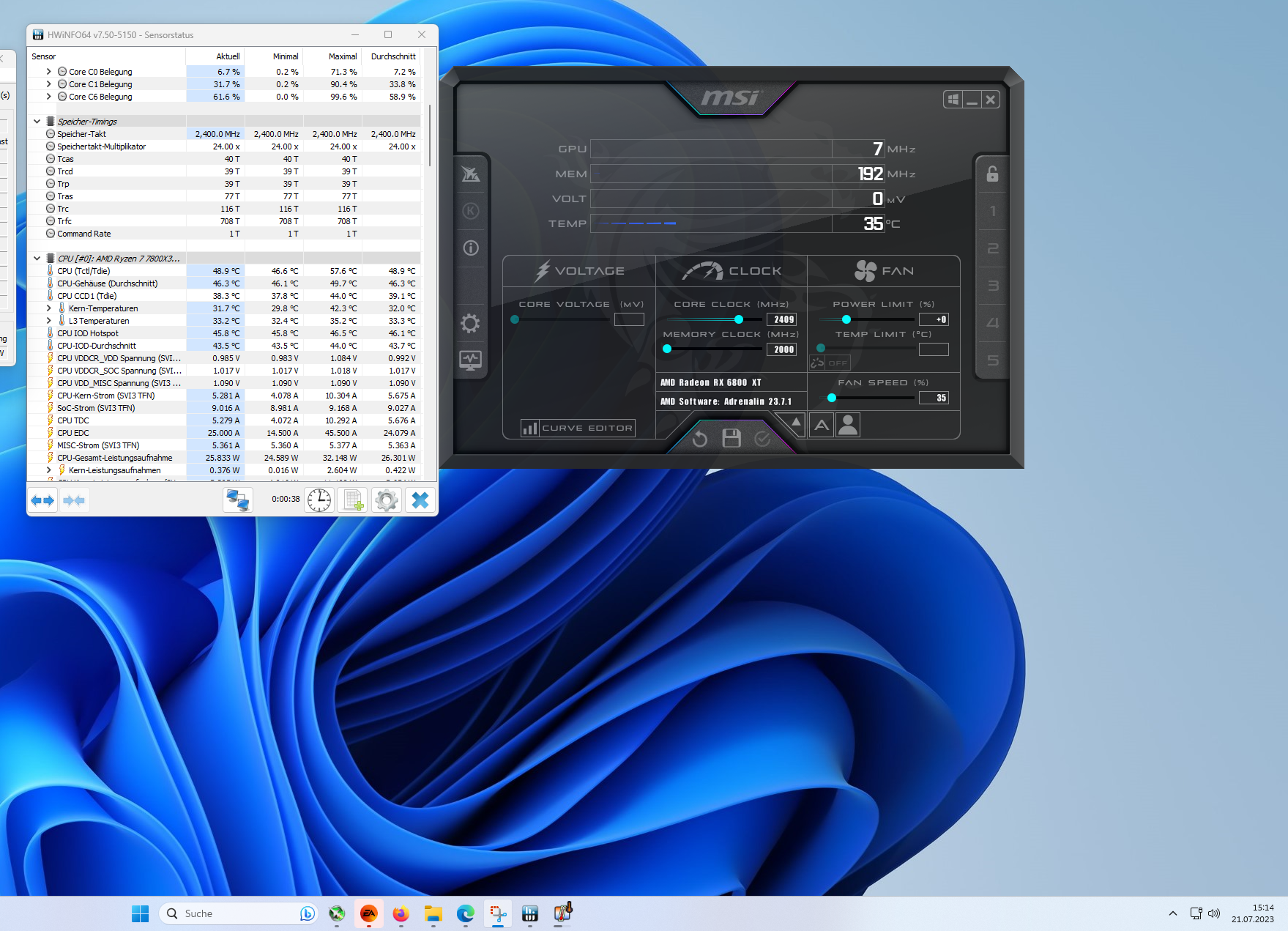Open HWiNFO network remote monitoring icon
The image size is (1288, 931).
[238, 500]
